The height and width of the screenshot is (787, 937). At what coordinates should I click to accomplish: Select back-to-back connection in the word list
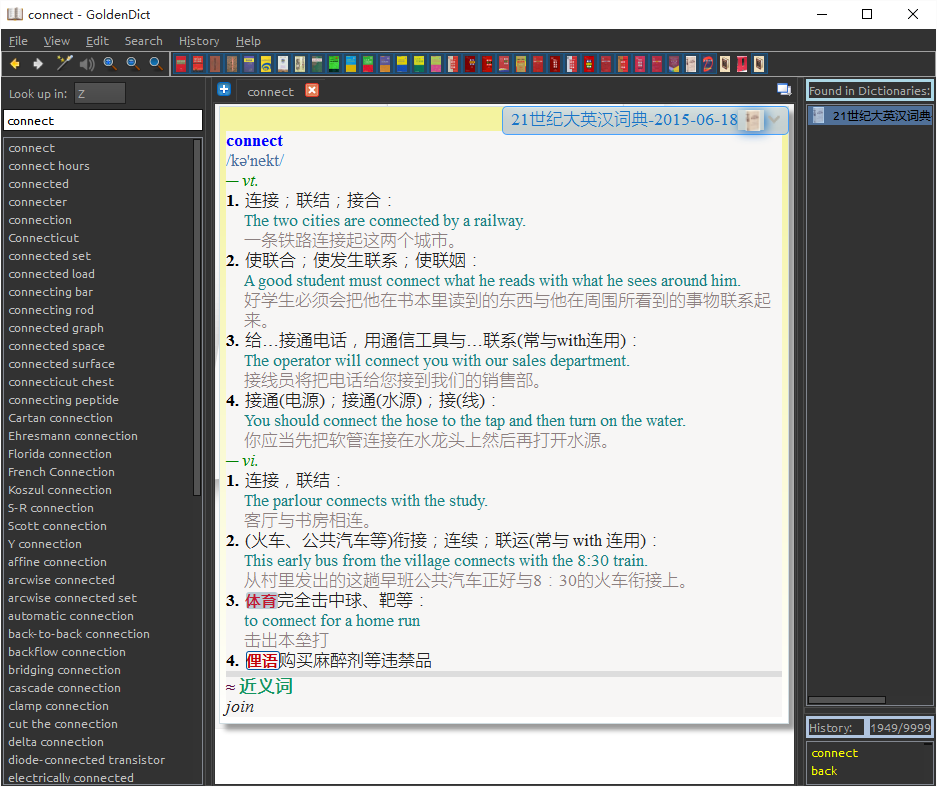(79, 633)
